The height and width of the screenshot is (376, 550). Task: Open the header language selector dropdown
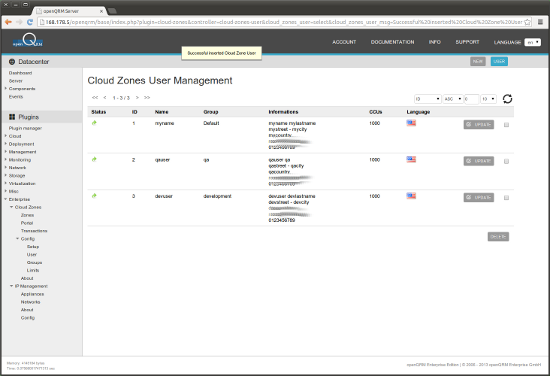click(x=532, y=42)
